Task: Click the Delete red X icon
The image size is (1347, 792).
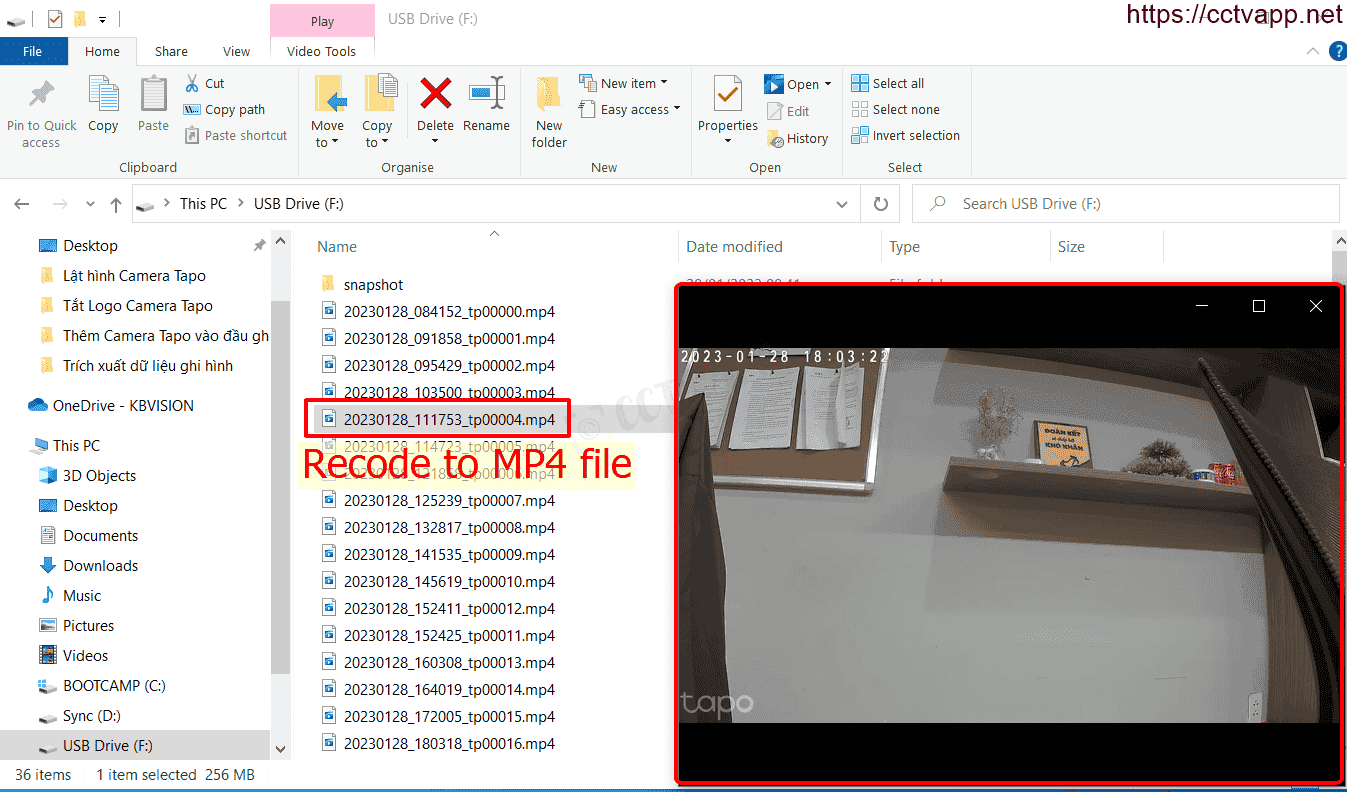Action: pyautogui.click(x=435, y=94)
